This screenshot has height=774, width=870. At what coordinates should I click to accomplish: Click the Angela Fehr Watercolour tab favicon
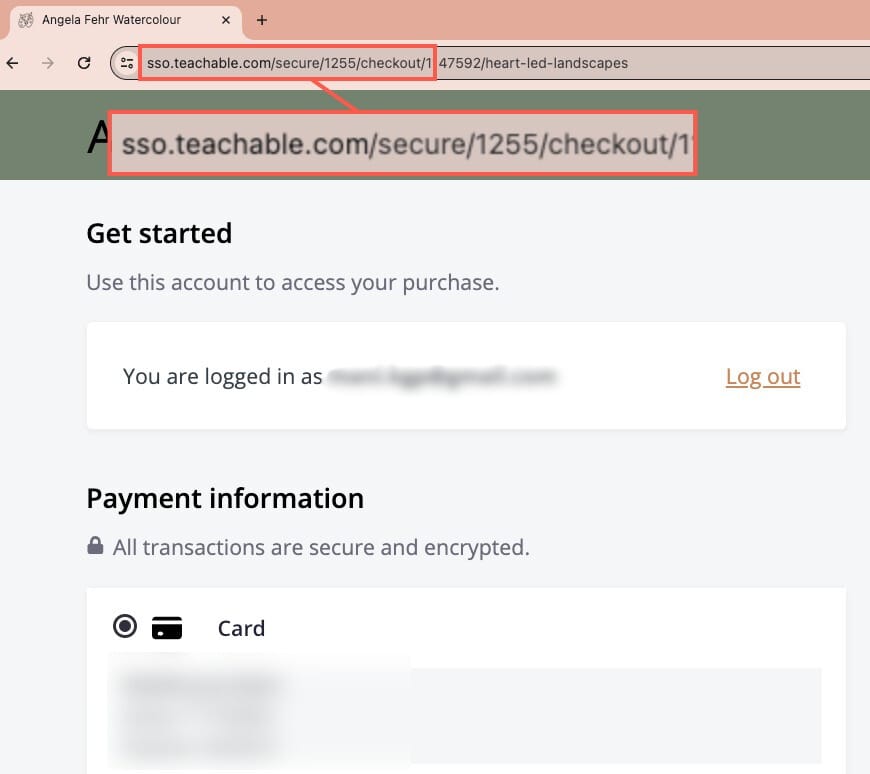(x=26, y=20)
